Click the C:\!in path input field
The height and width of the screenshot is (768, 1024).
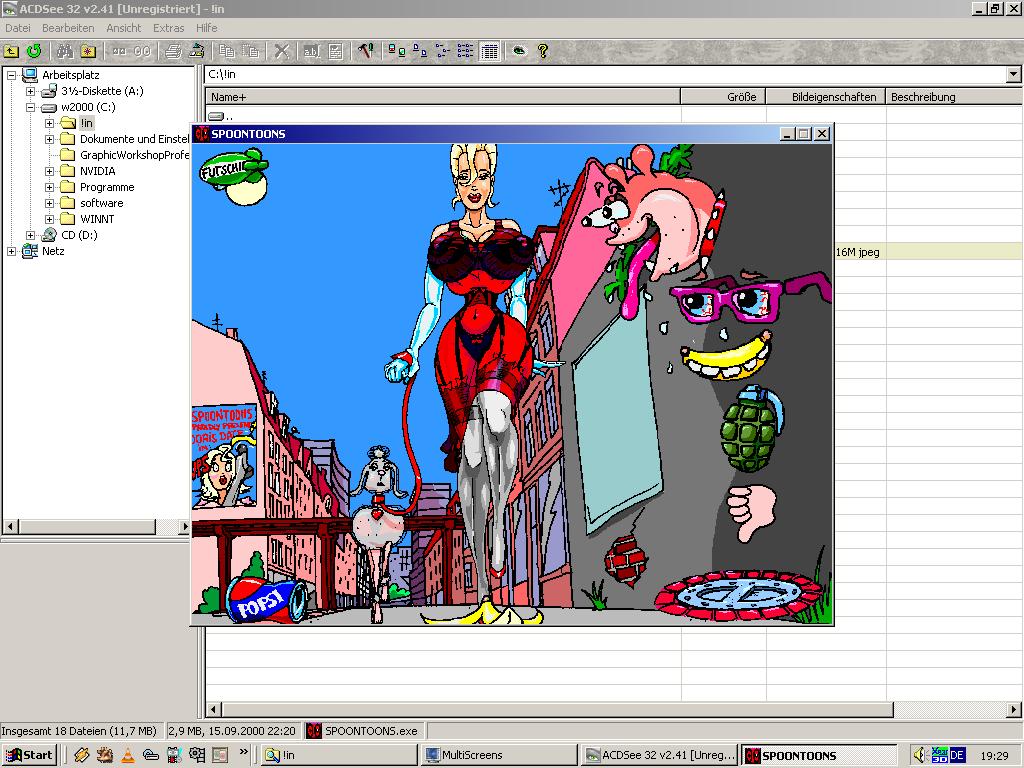click(x=605, y=74)
